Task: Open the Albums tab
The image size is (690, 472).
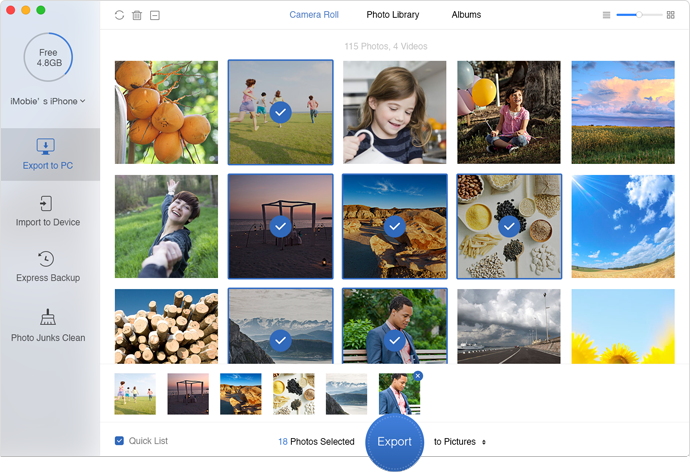Action: (466, 15)
